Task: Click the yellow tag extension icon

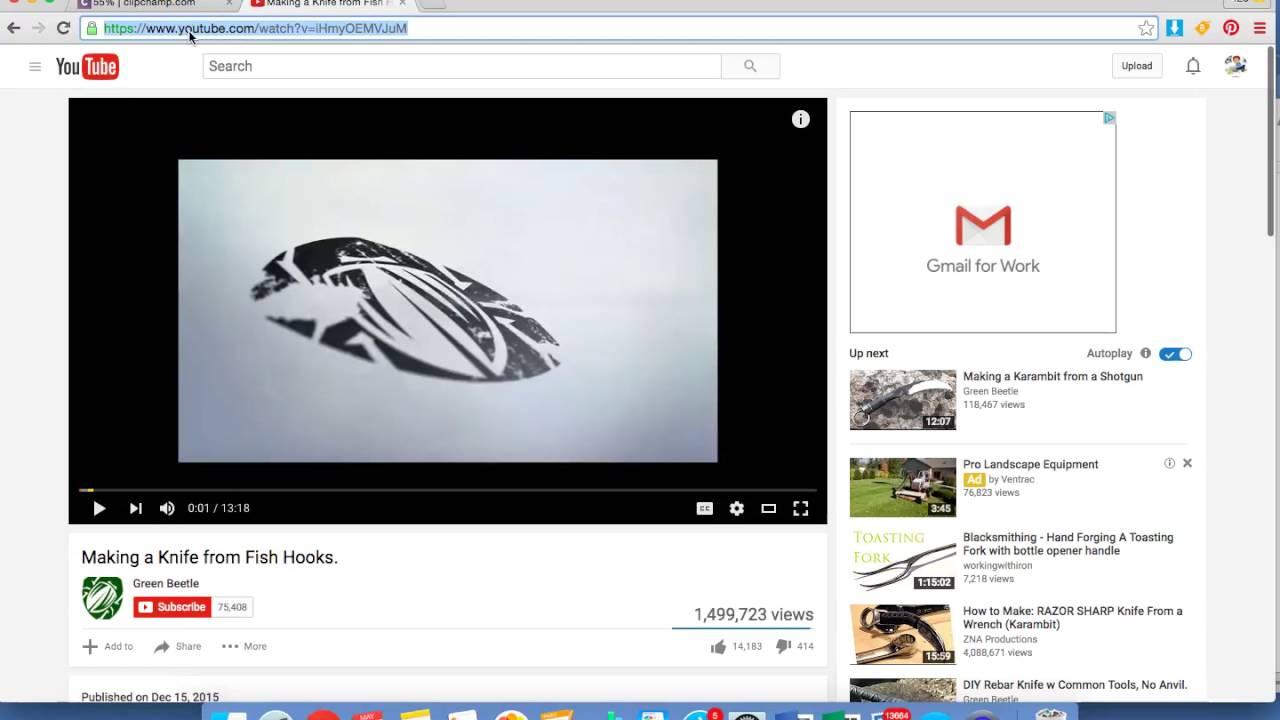Action: pos(1203,28)
